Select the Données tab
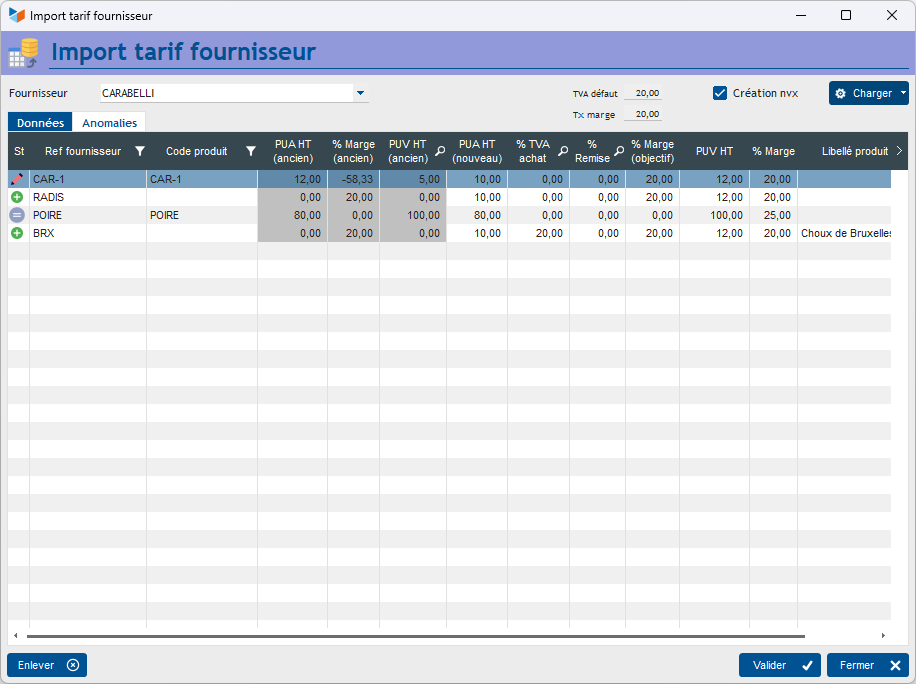 [40, 123]
